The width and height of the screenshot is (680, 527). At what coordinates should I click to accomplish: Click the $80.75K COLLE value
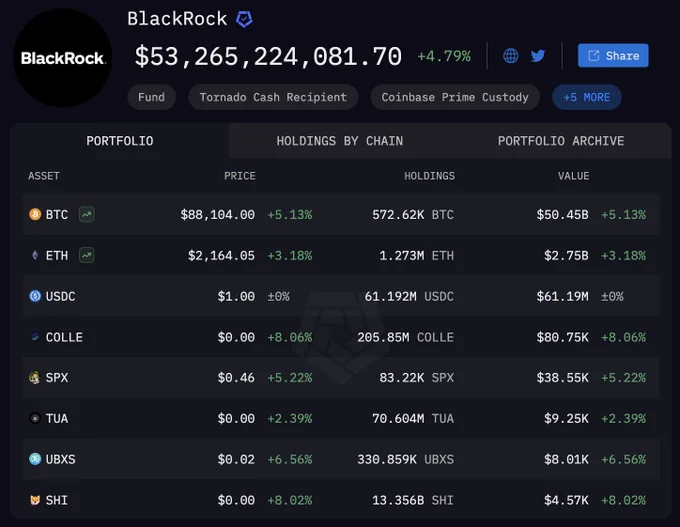pos(562,337)
